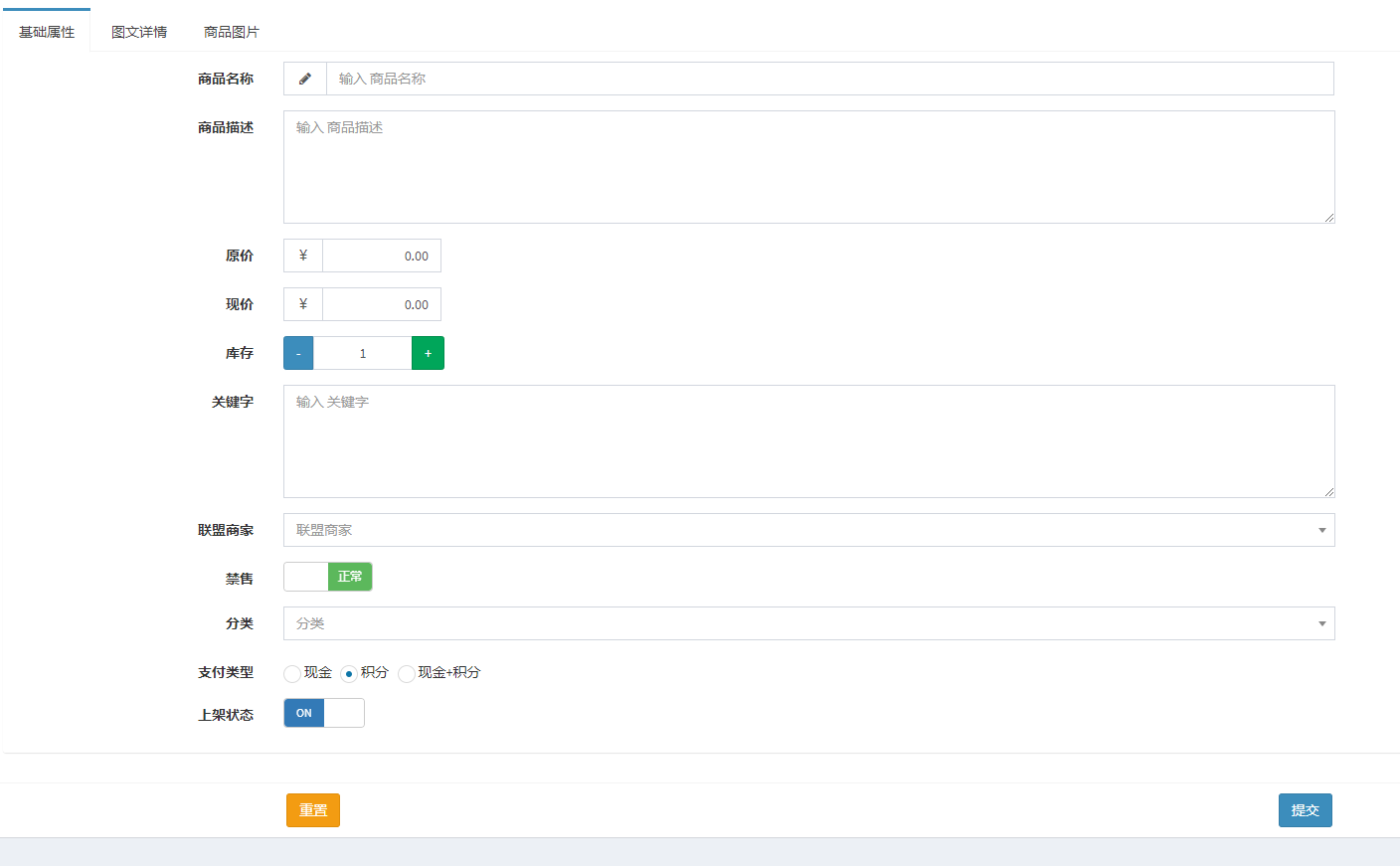The height and width of the screenshot is (866, 1400).
Task: Click the ¥ symbol before the 现价 field
Action: tap(301, 304)
